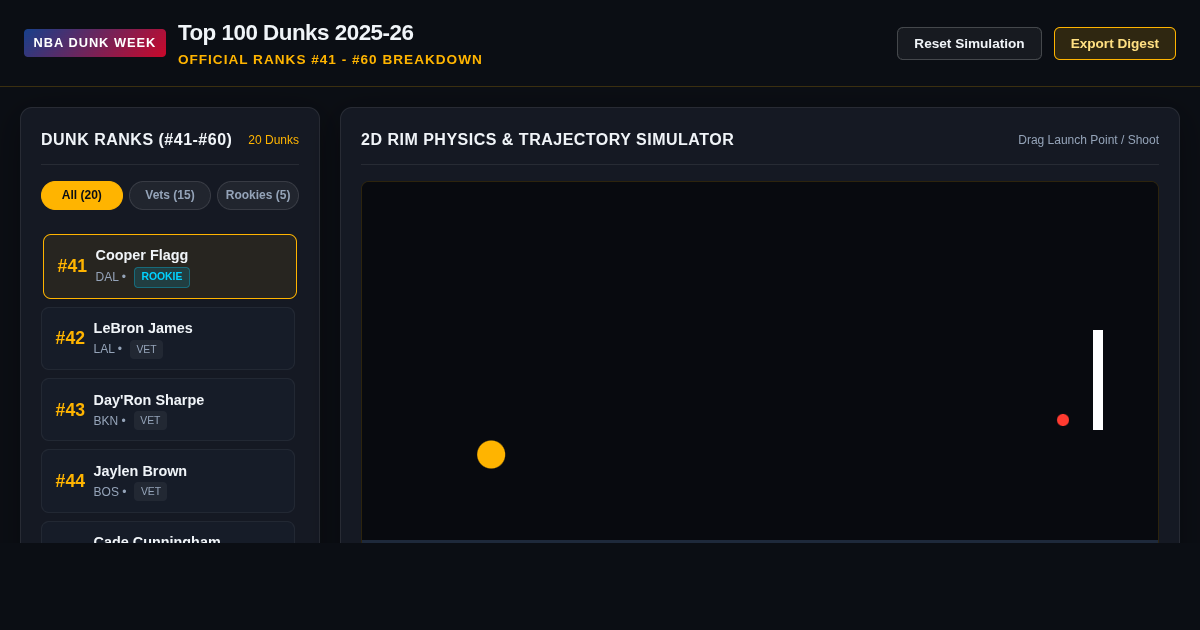Switch to the Vets (15) filter

(x=170, y=195)
